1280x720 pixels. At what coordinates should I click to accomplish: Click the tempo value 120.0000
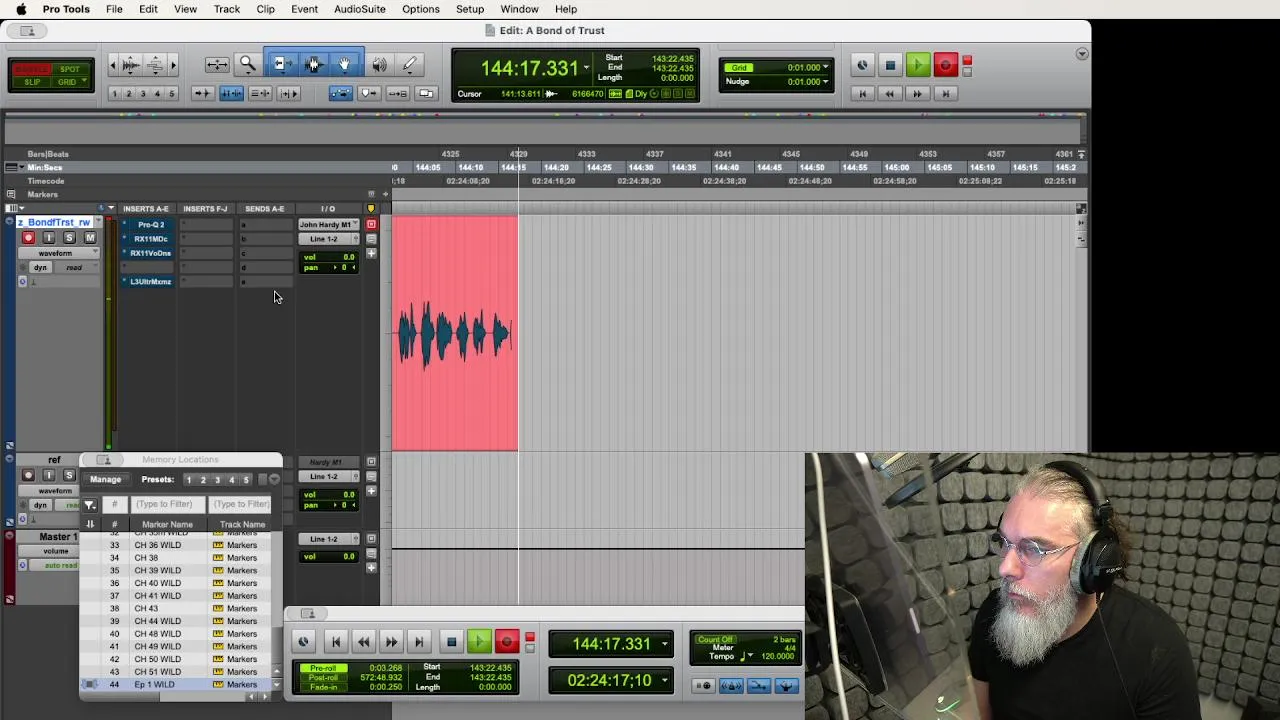click(x=778, y=657)
